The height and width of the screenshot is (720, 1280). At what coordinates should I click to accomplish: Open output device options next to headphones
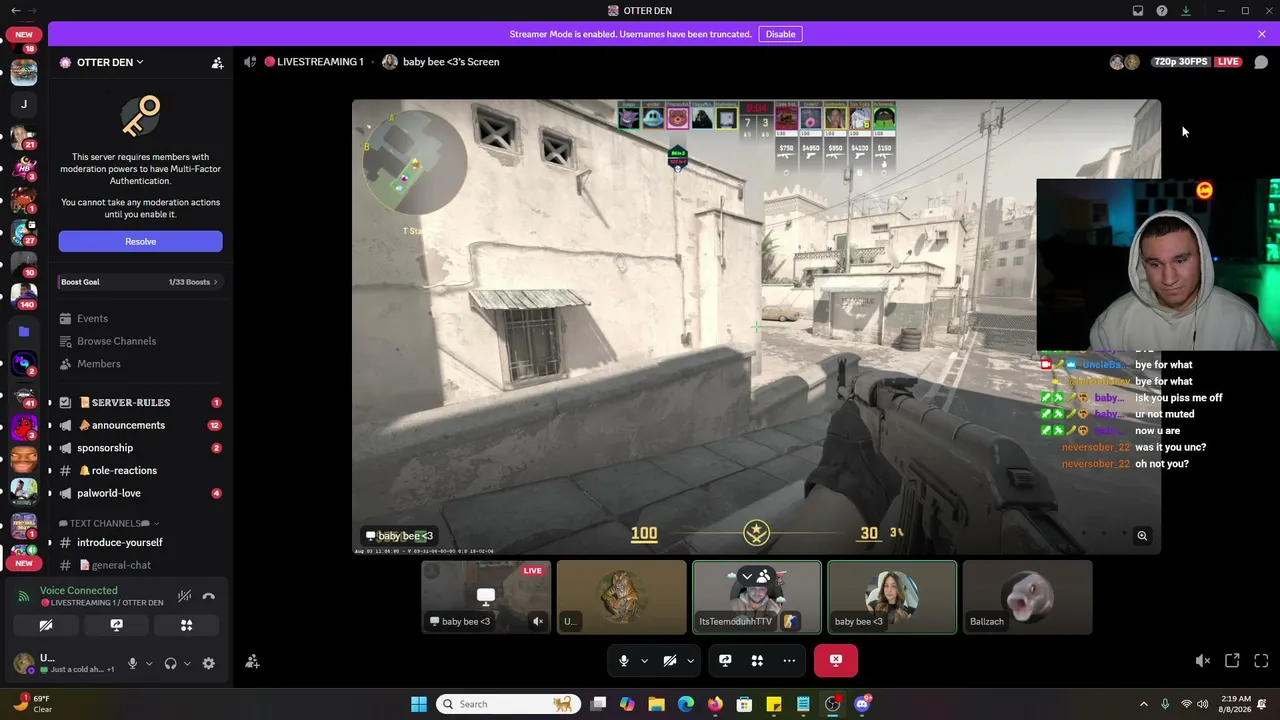187,663
